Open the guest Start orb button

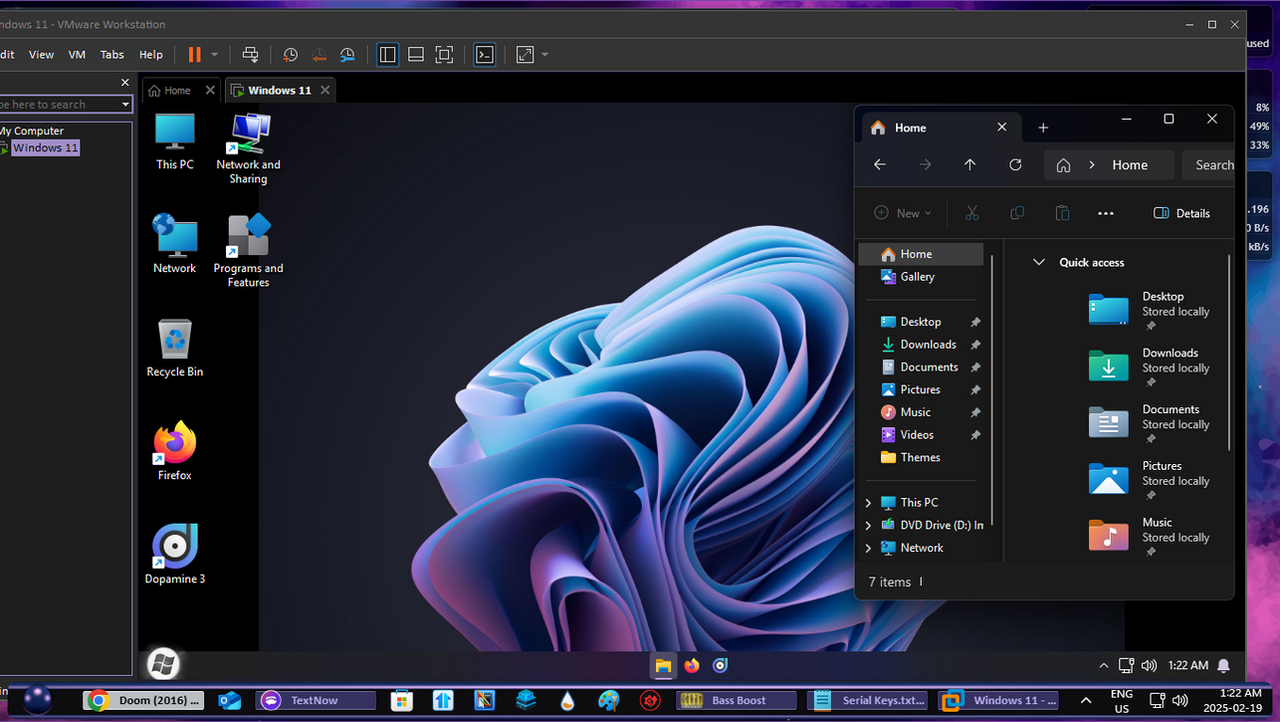click(163, 664)
